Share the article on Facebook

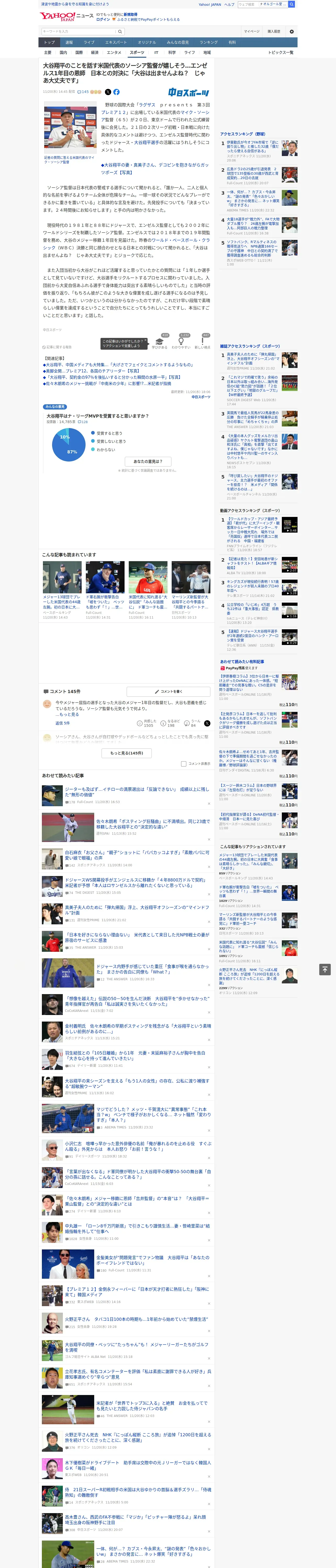coord(116,92)
